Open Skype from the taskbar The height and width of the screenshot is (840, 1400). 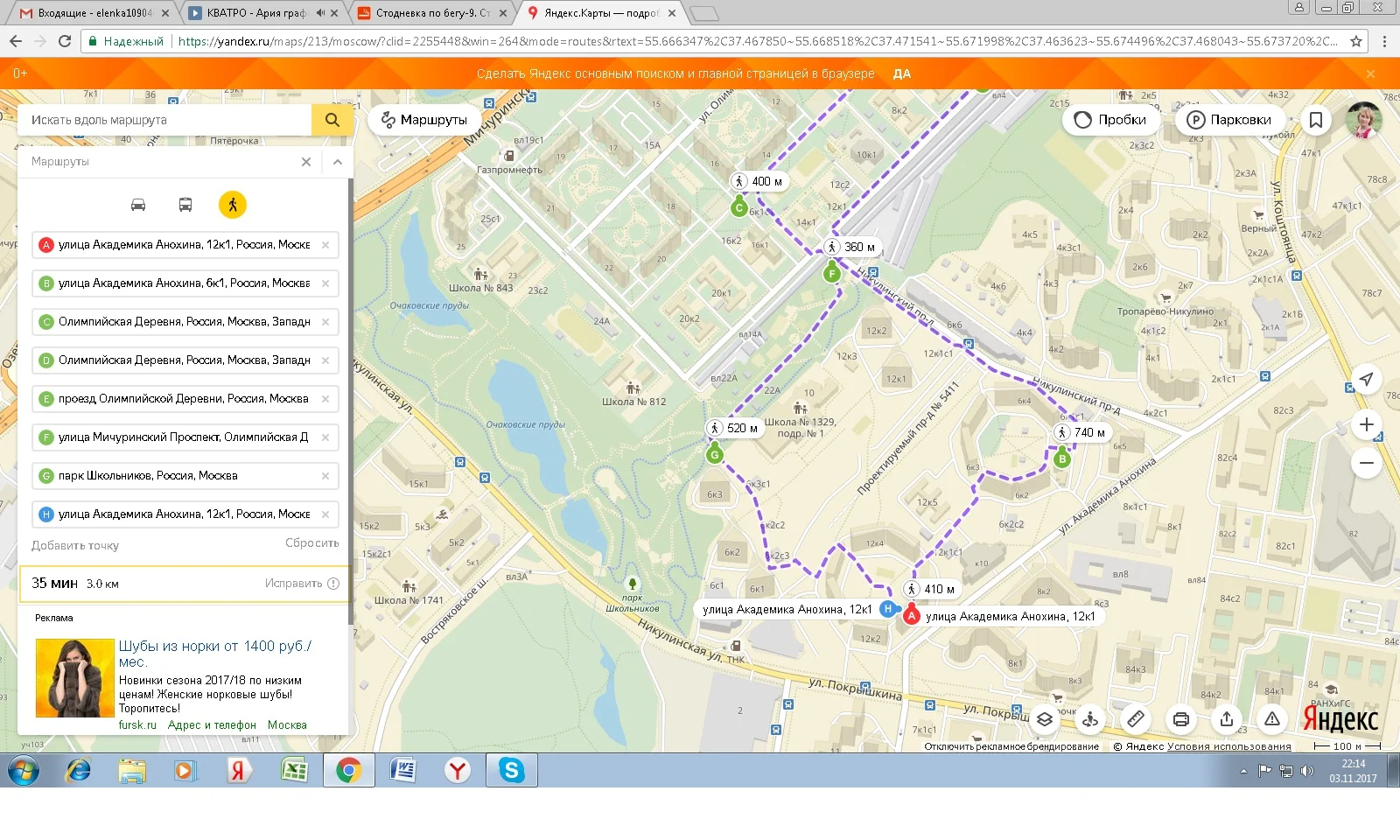coord(512,770)
